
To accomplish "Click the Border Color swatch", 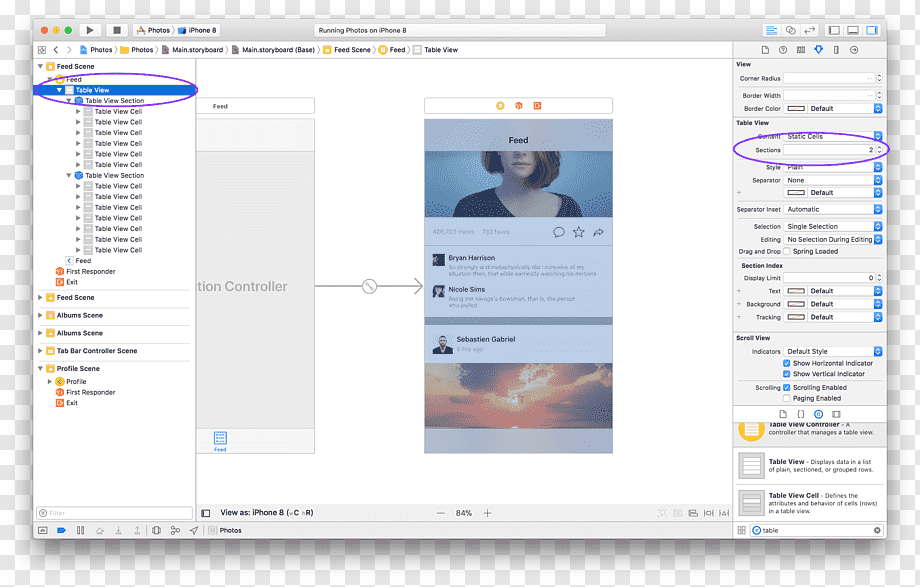I will click(x=796, y=109).
